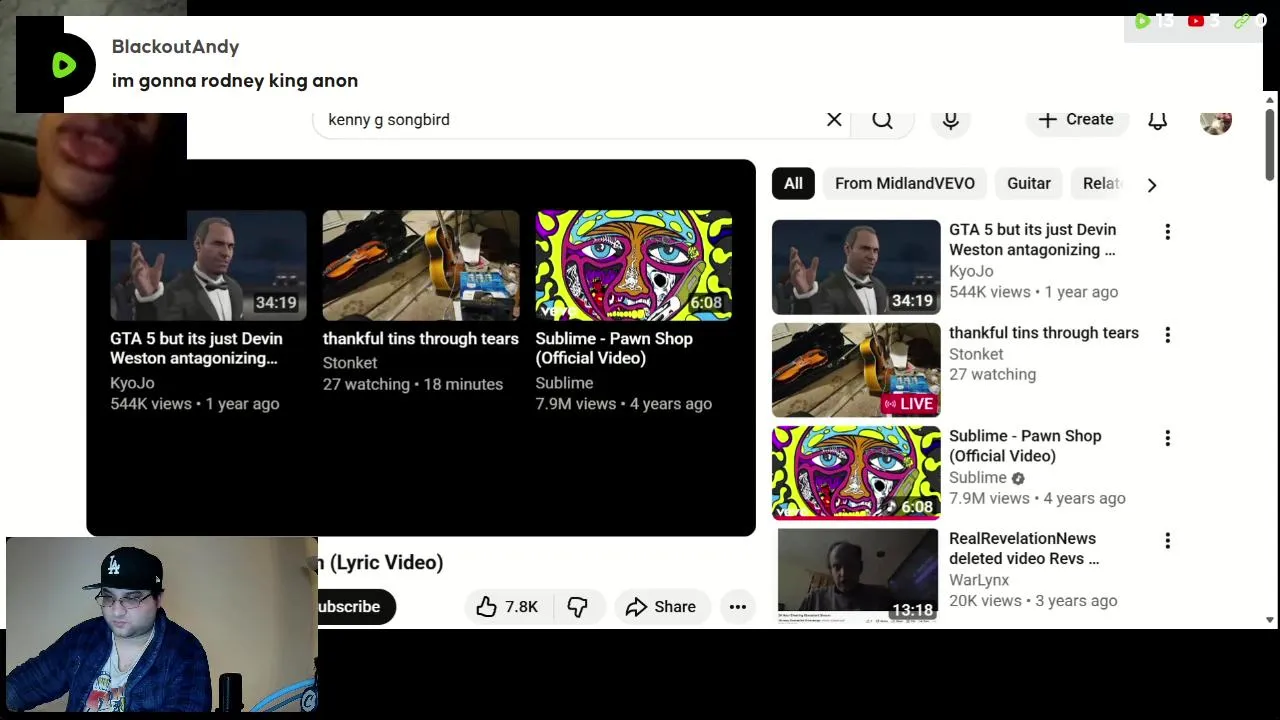Select the Related filter chip
This screenshot has height=720, width=1280.
(x=1101, y=184)
